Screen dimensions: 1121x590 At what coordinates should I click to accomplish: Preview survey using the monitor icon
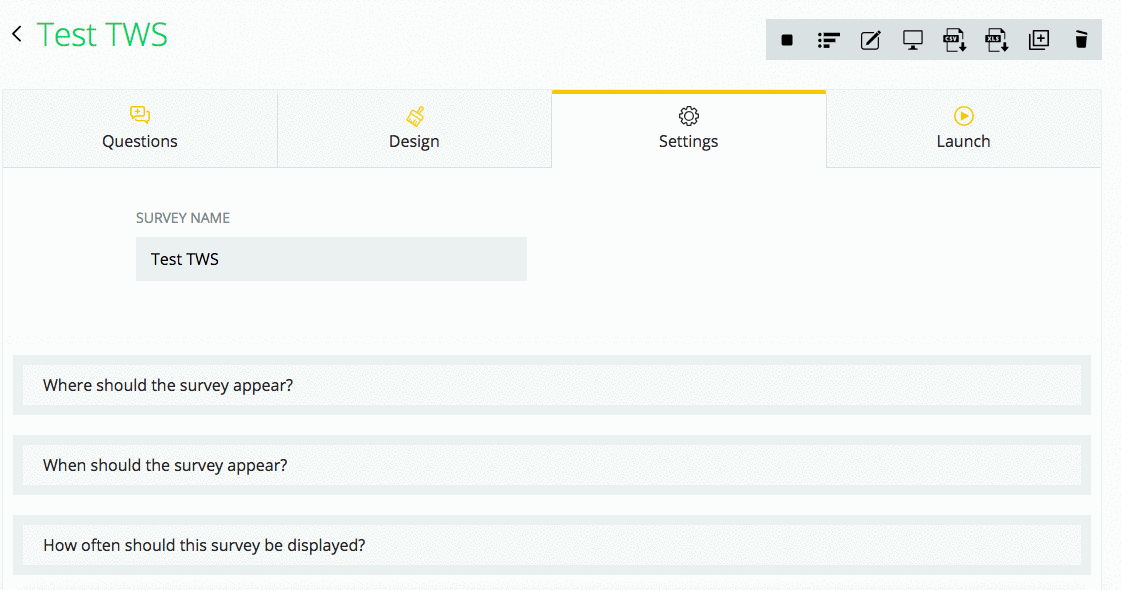pos(912,40)
